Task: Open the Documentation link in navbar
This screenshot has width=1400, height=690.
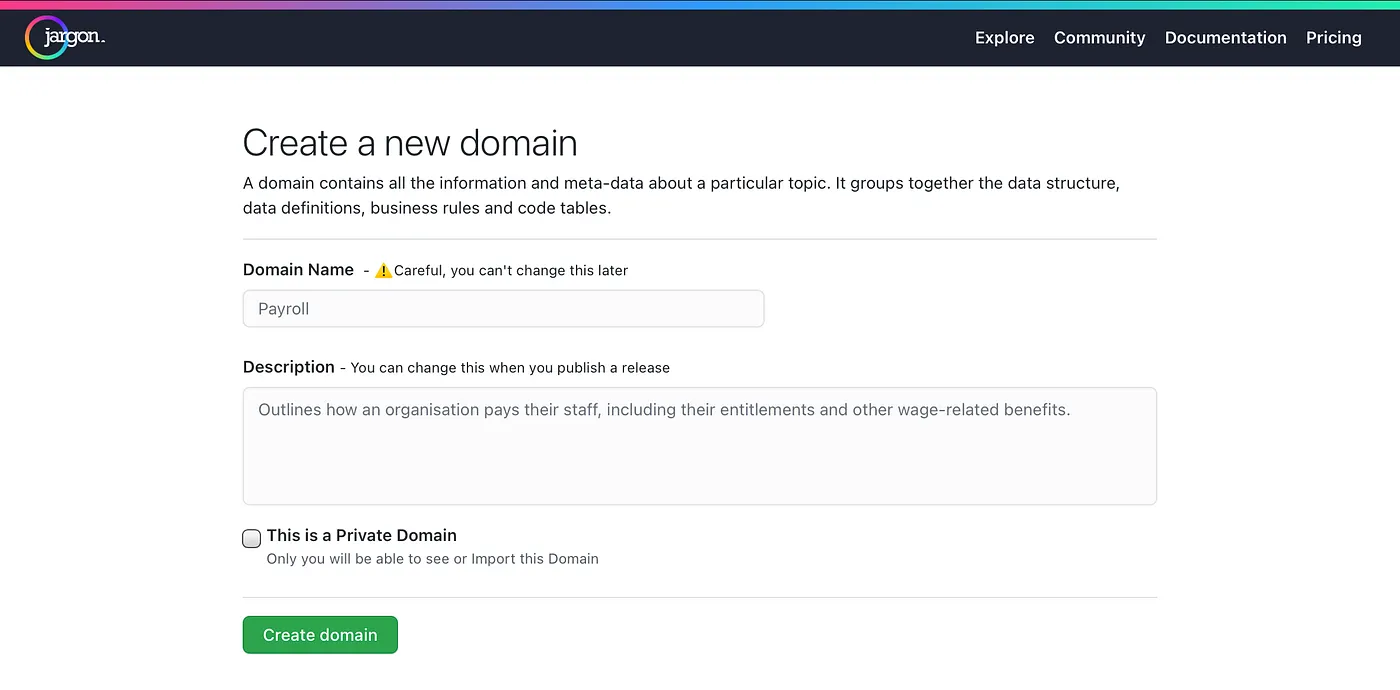Action: click(1225, 38)
